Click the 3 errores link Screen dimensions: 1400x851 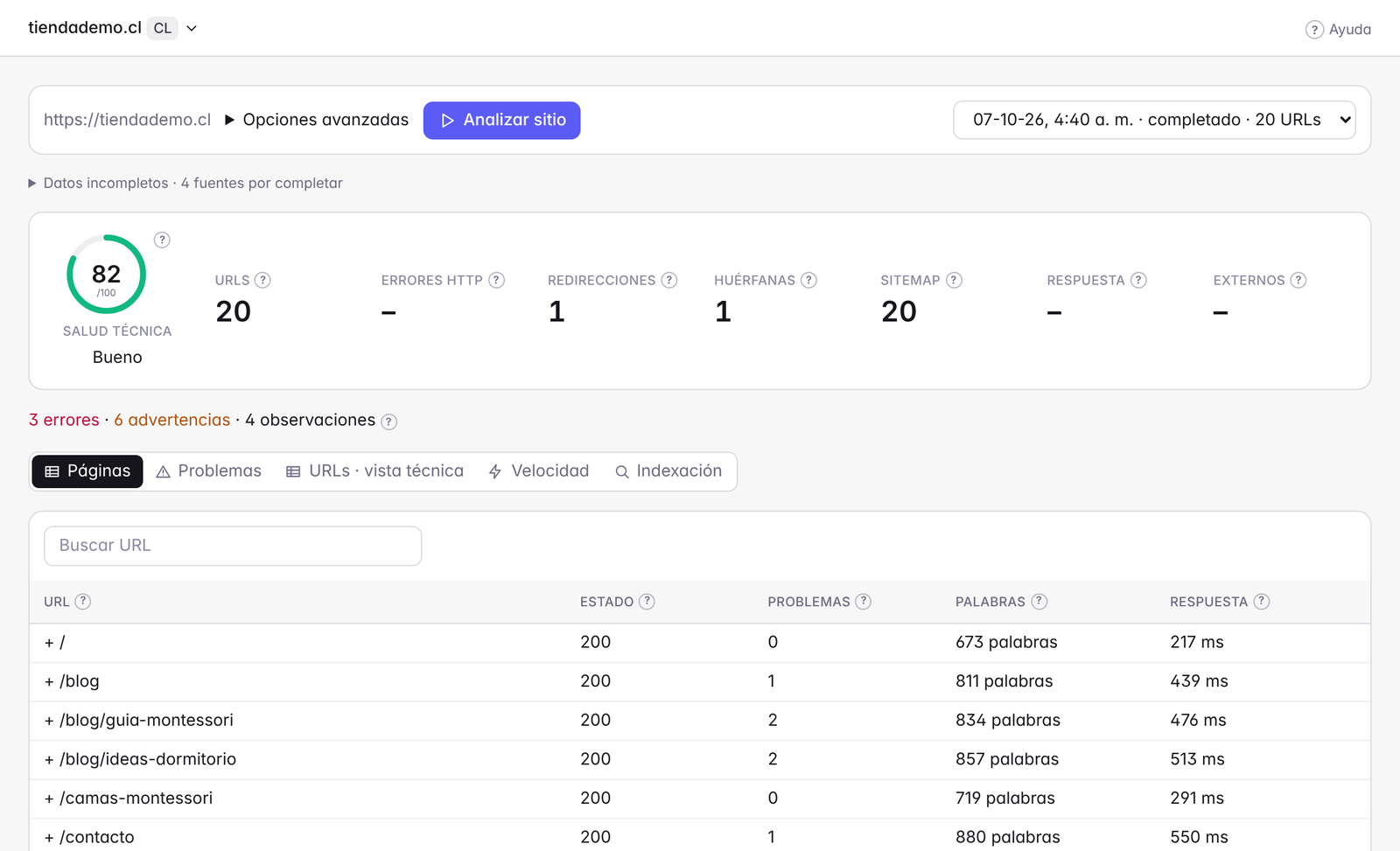(64, 420)
